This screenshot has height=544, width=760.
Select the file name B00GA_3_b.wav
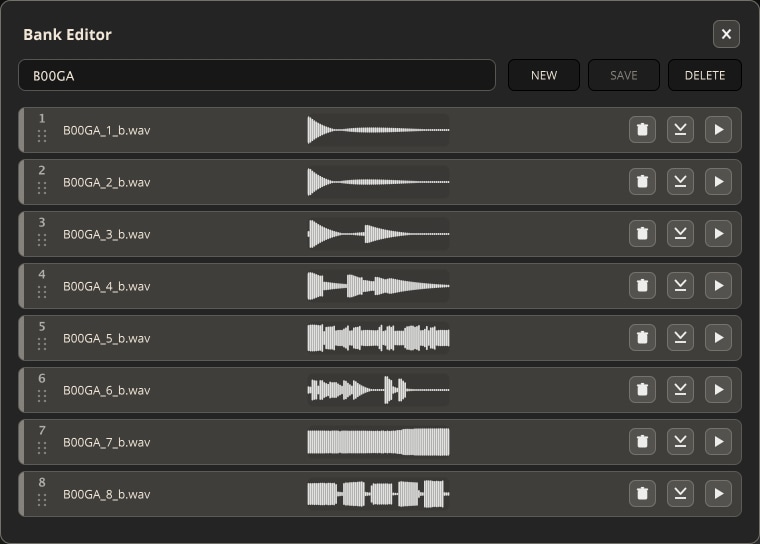107,234
